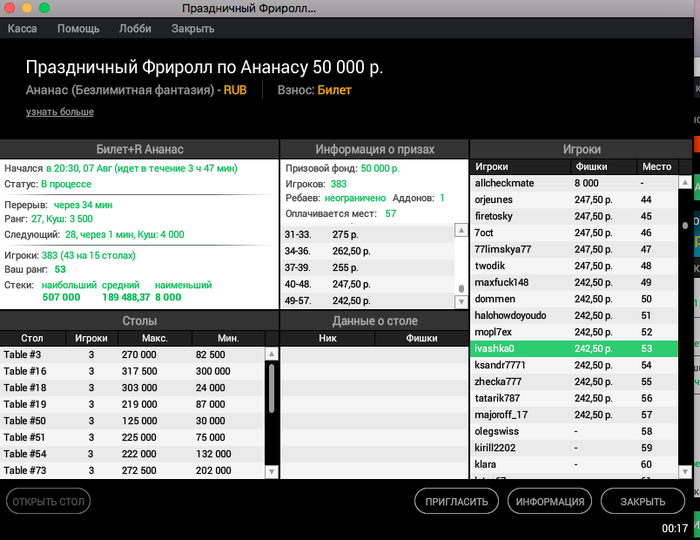
Task: Select player allcheckmate
Action: (x=574, y=183)
